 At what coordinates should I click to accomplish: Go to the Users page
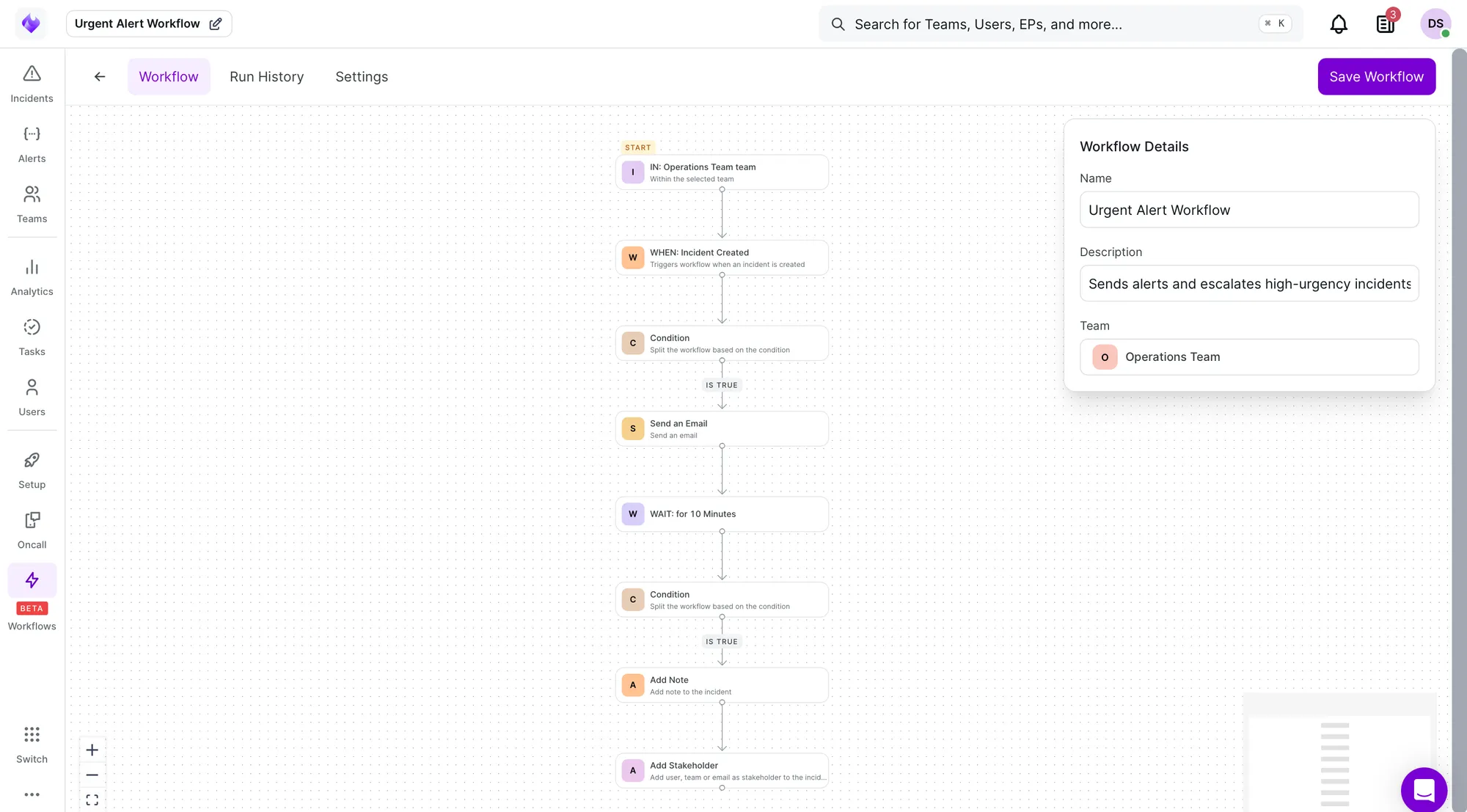[x=32, y=397]
